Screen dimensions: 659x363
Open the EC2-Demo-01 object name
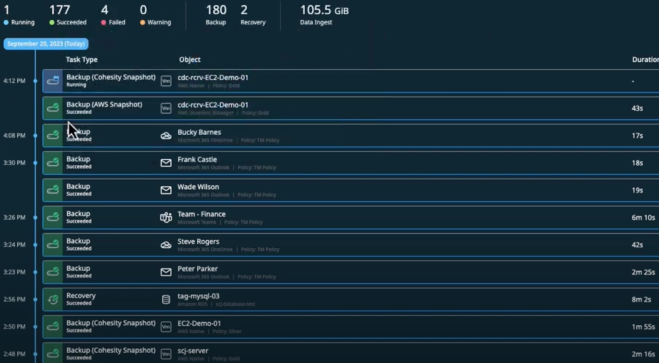[x=199, y=324]
